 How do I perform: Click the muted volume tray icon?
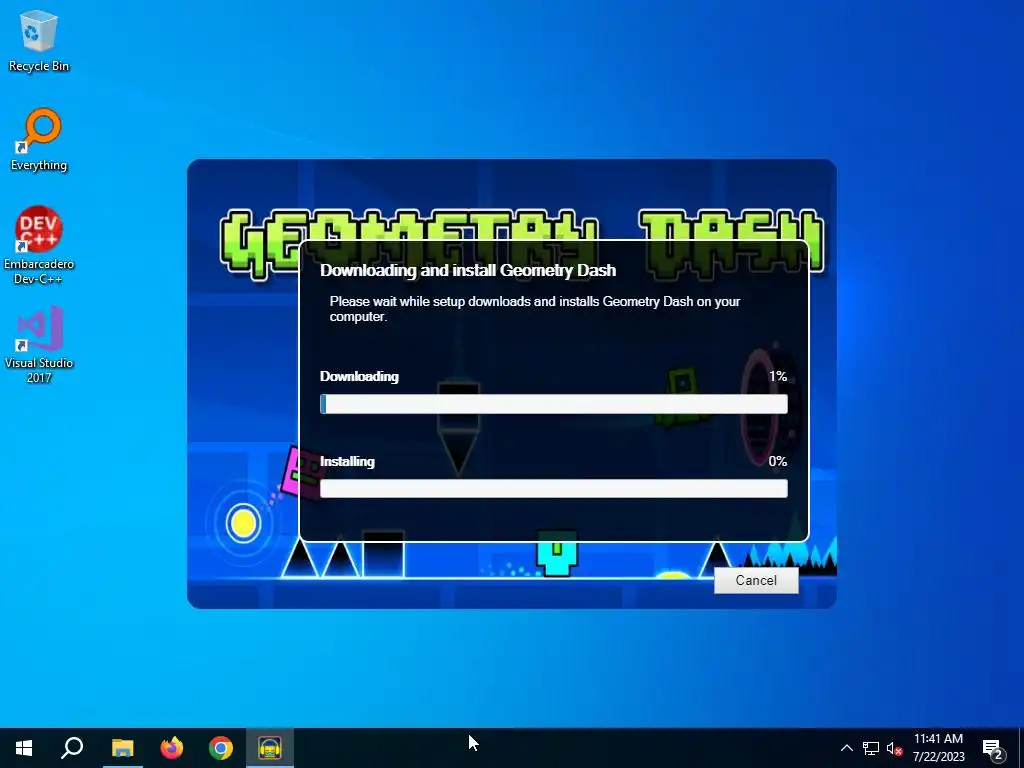point(895,748)
